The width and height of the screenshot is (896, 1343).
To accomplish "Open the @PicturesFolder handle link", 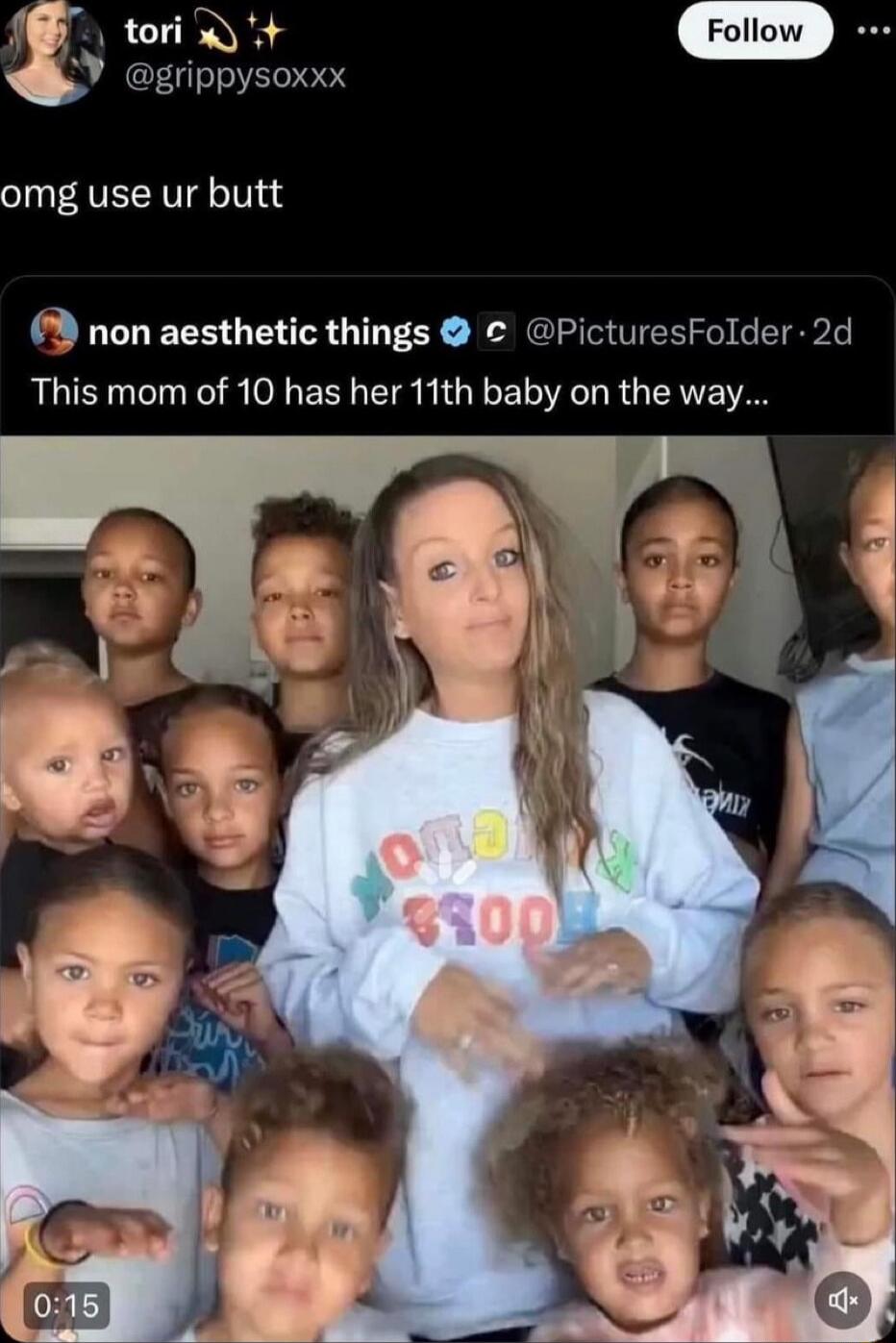I will 656,333.
